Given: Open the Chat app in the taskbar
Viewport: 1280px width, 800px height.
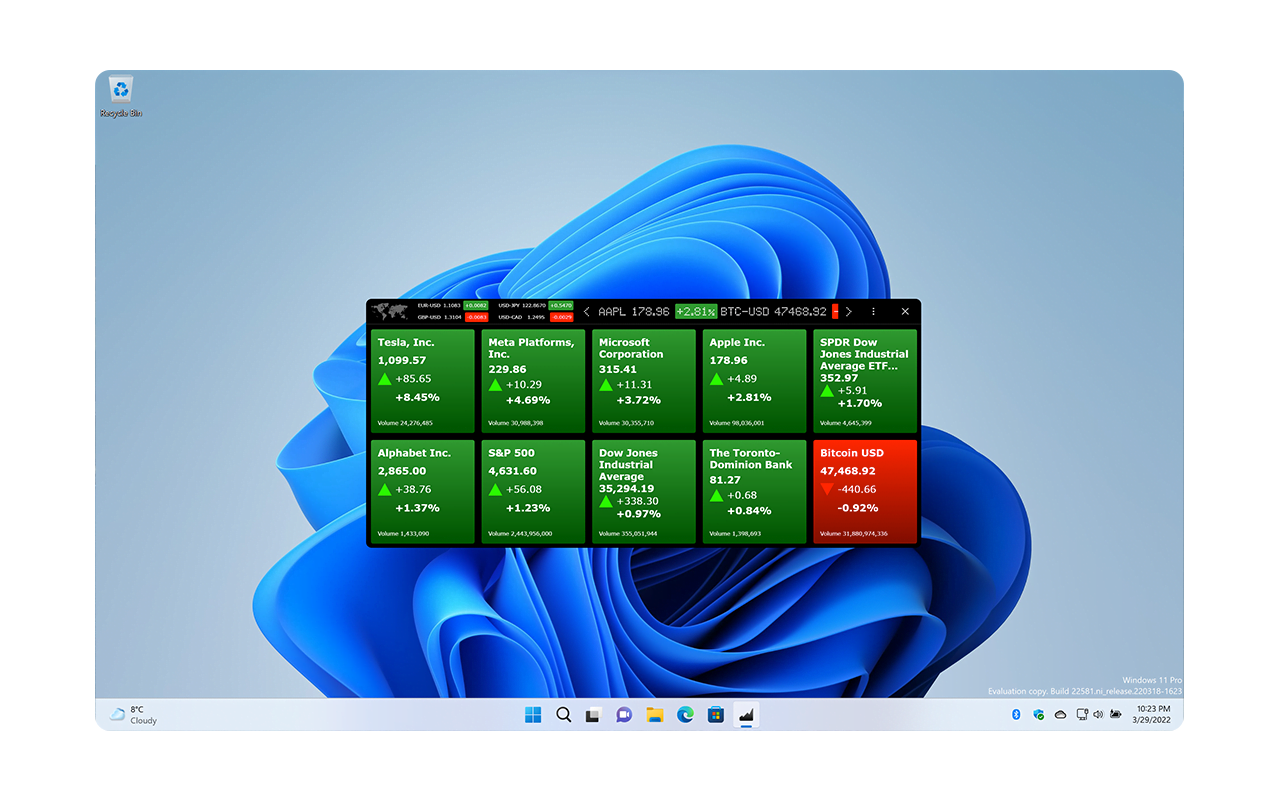Looking at the screenshot, I should click(x=624, y=715).
